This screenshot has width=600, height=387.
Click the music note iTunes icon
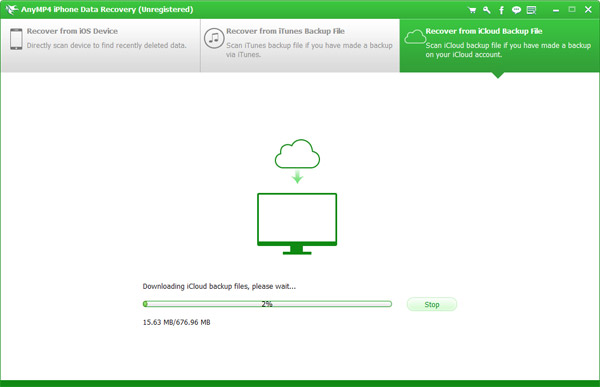click(214, 38)
